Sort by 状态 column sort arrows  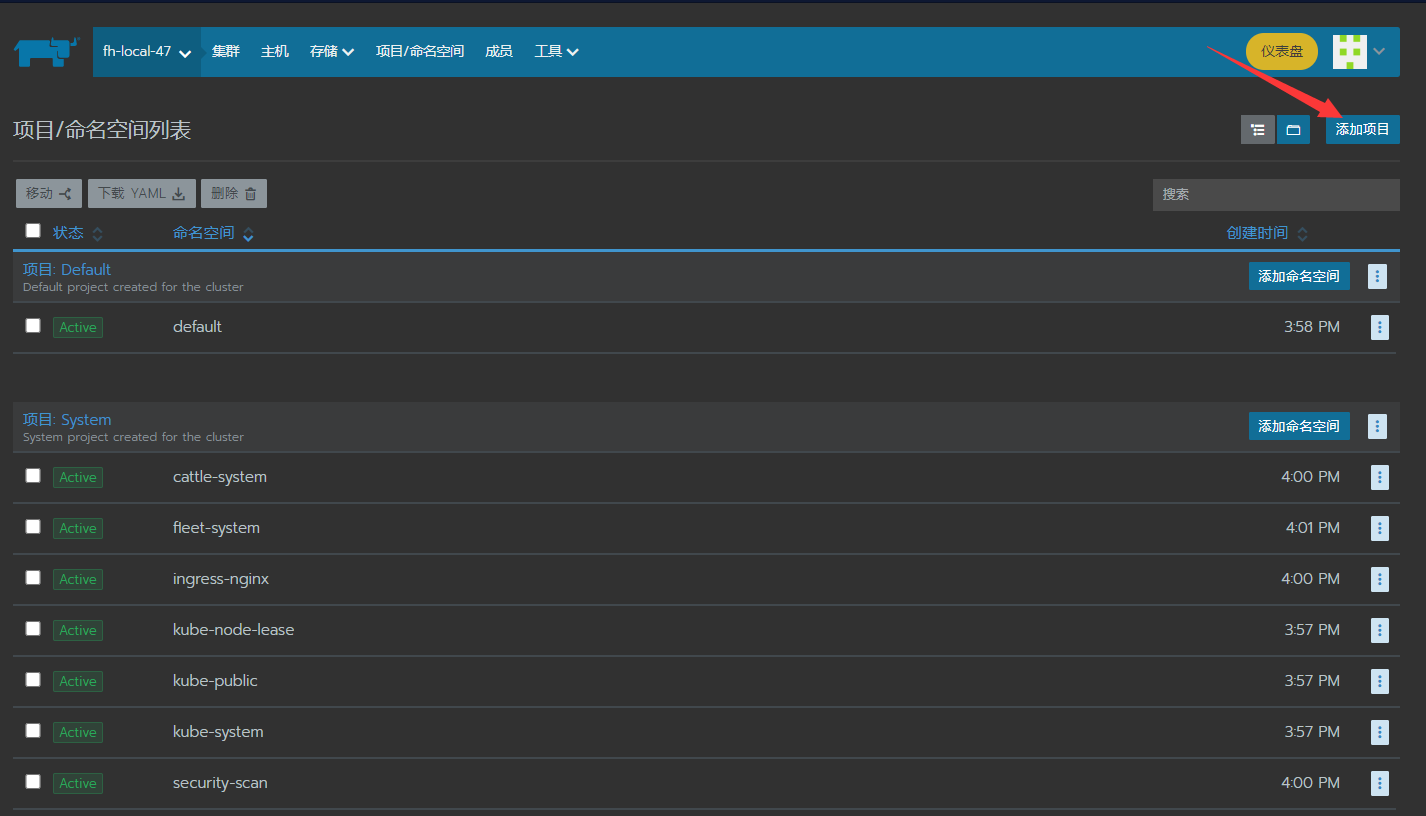coord(97,234)
